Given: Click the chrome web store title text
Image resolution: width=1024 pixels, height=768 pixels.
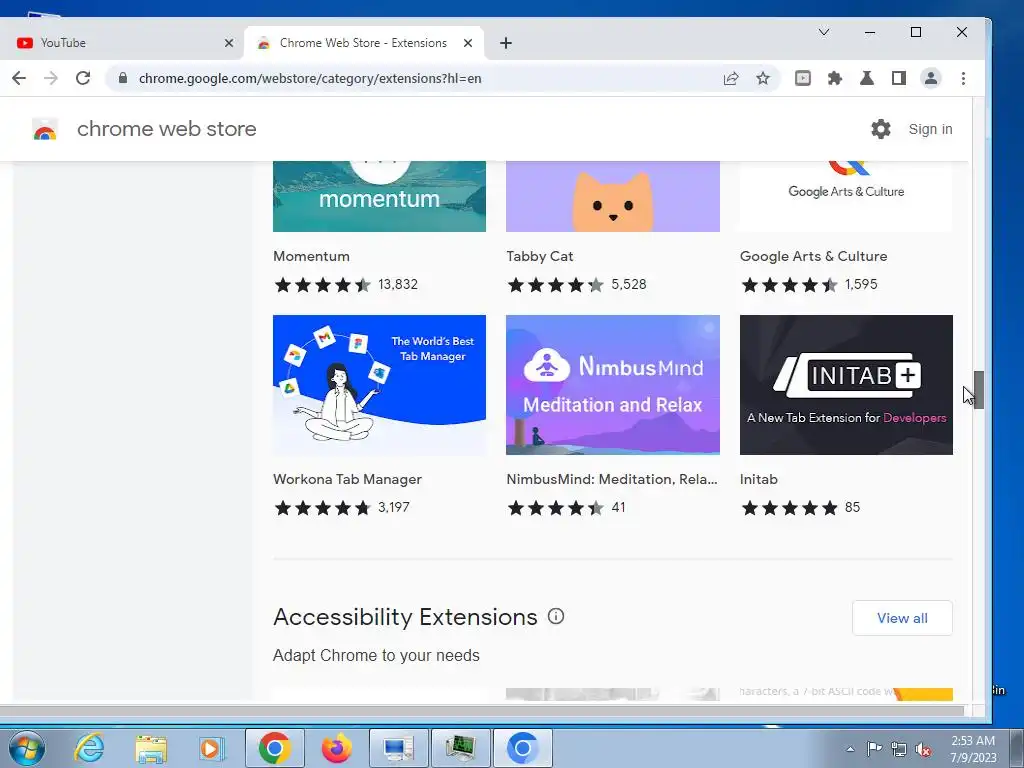Looking at the screenshot, I should [x=167, y=129].
